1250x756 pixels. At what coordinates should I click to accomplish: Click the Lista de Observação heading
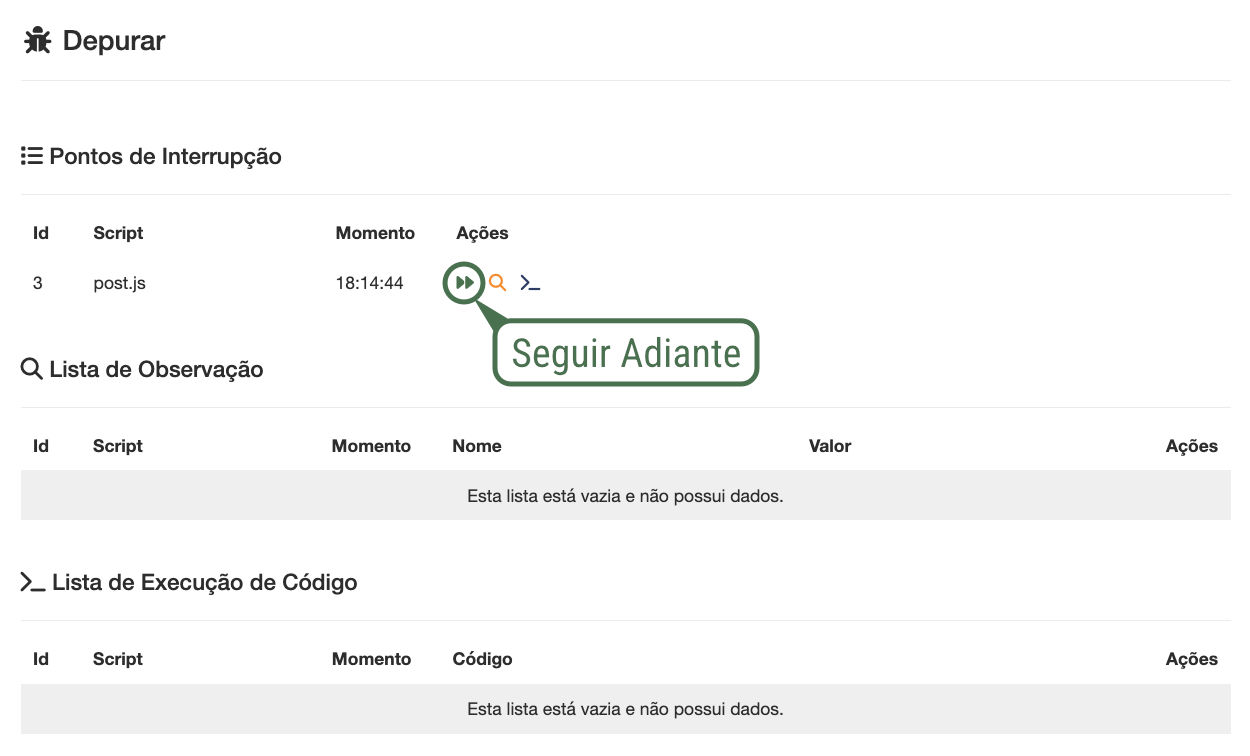[156, 369]
